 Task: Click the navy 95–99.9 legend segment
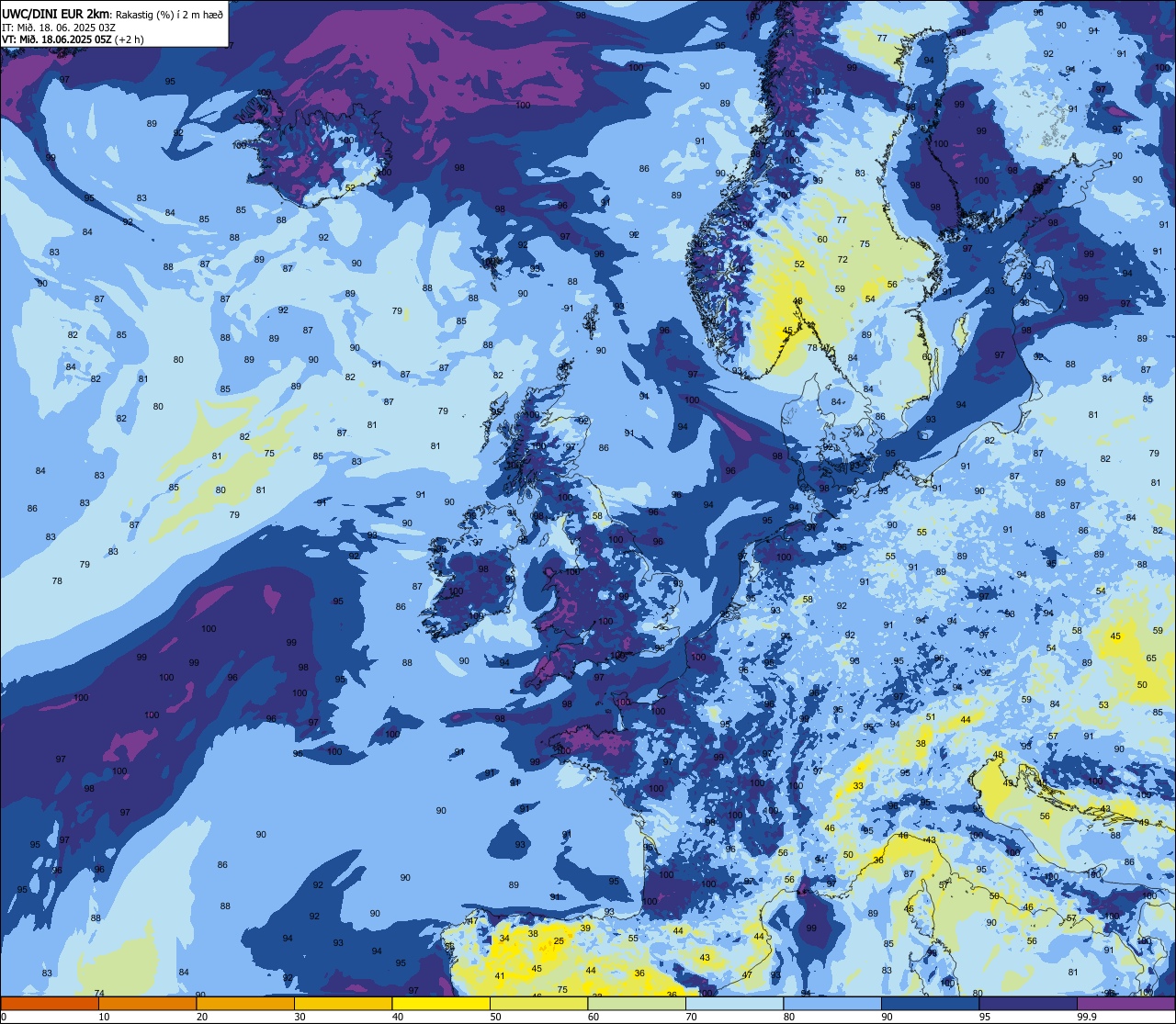1028,1004
